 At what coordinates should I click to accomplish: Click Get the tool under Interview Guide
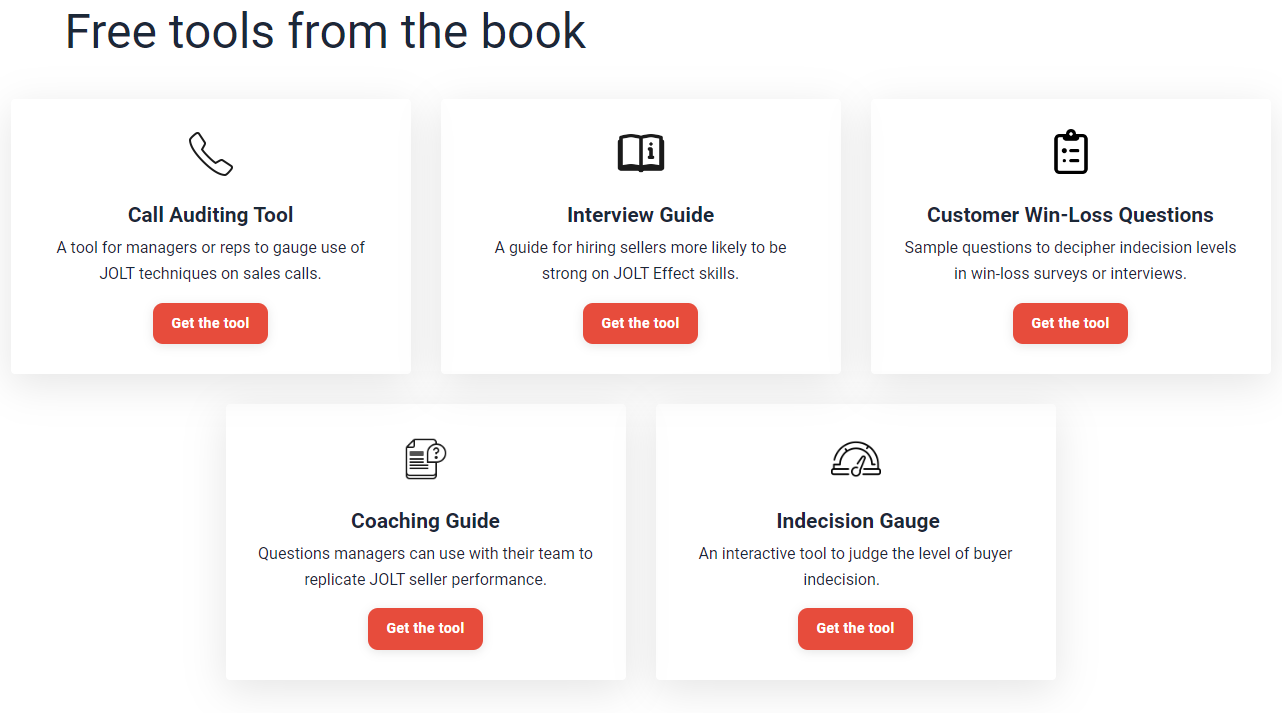tap(640, 323)
